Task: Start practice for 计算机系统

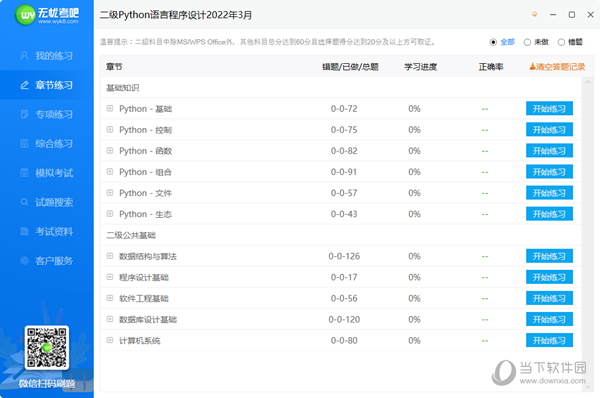Action: pos(549,340)
